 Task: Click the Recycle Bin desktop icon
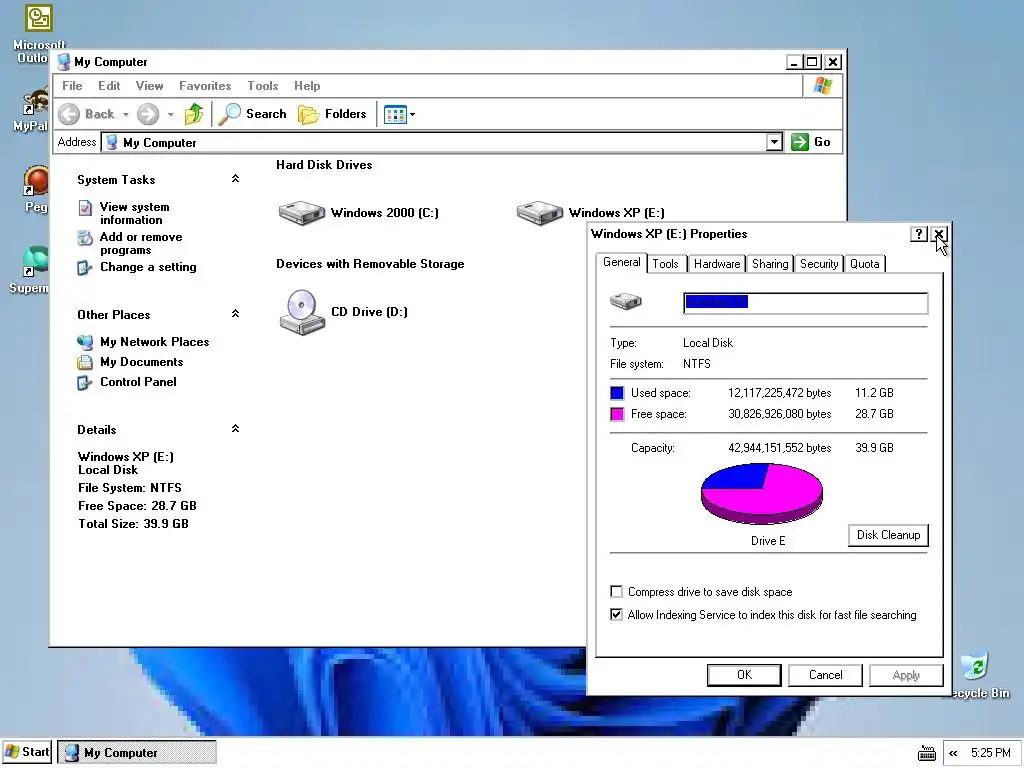[x=975, y=667]
